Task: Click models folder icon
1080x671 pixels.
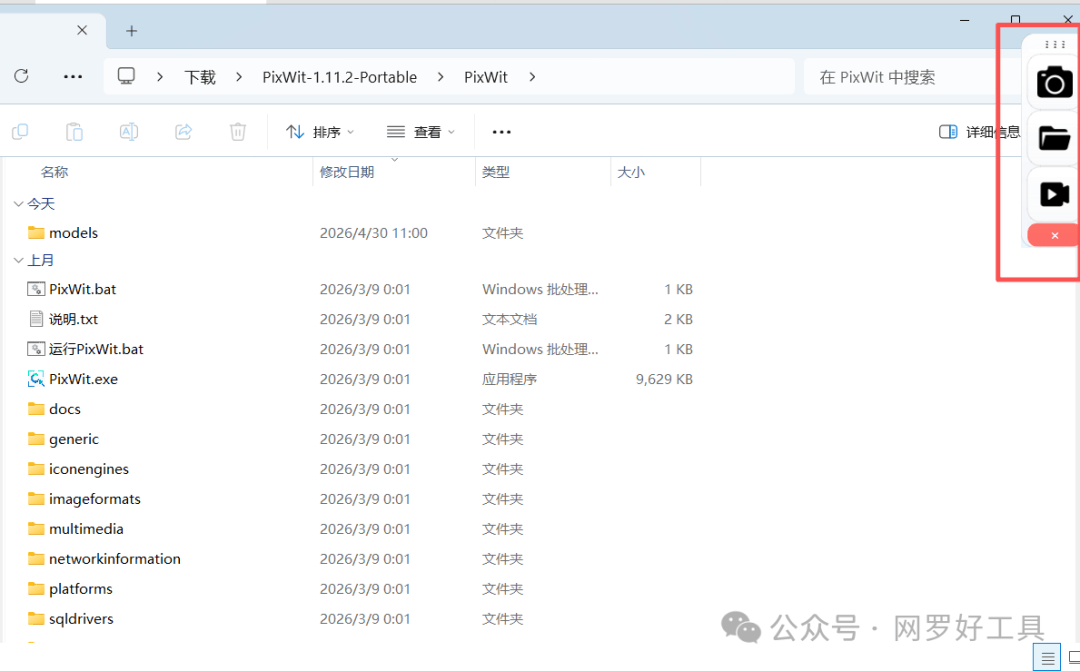Action: 36,232
